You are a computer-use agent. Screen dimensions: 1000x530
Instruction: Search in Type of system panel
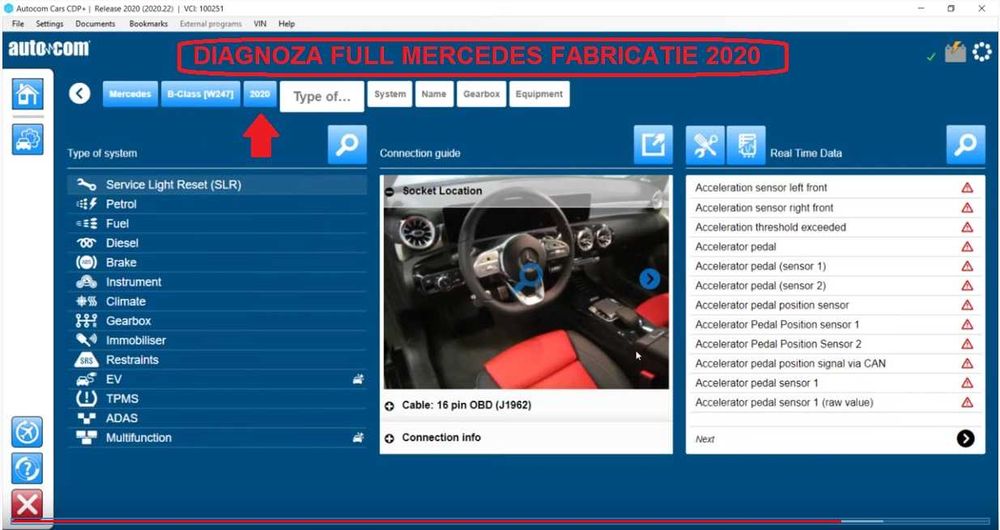347,145
